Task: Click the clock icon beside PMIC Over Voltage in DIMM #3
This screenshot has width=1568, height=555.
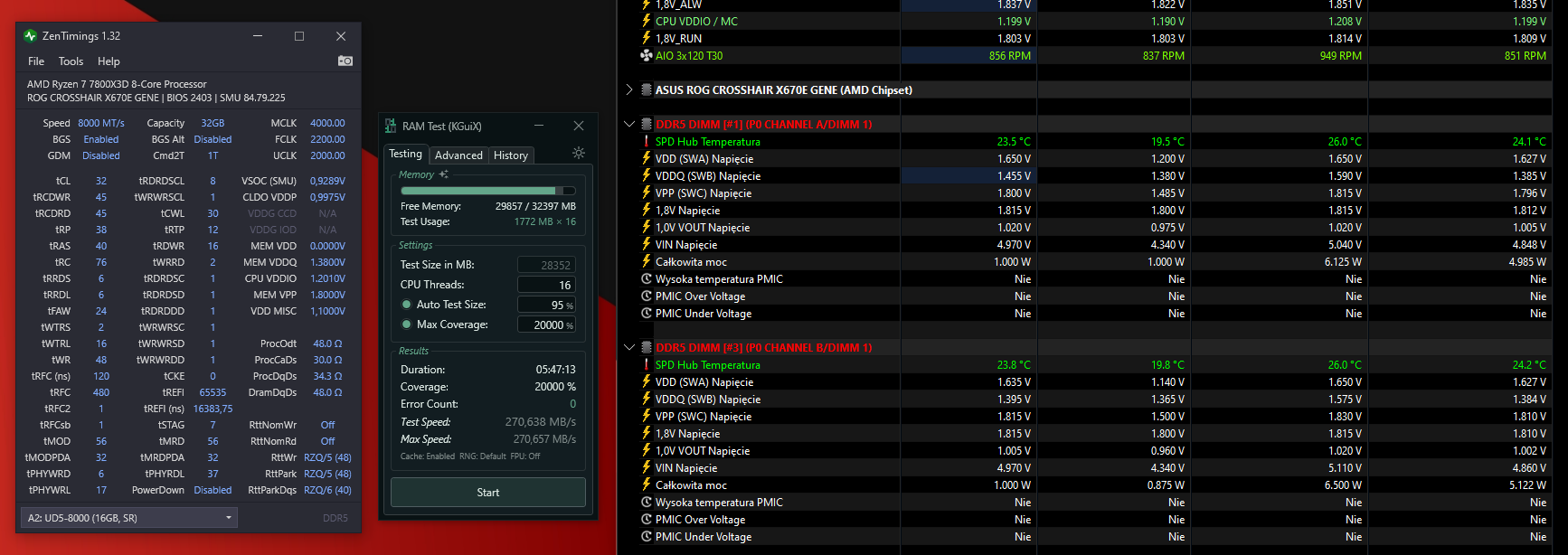Action: (x=647, y=520)
